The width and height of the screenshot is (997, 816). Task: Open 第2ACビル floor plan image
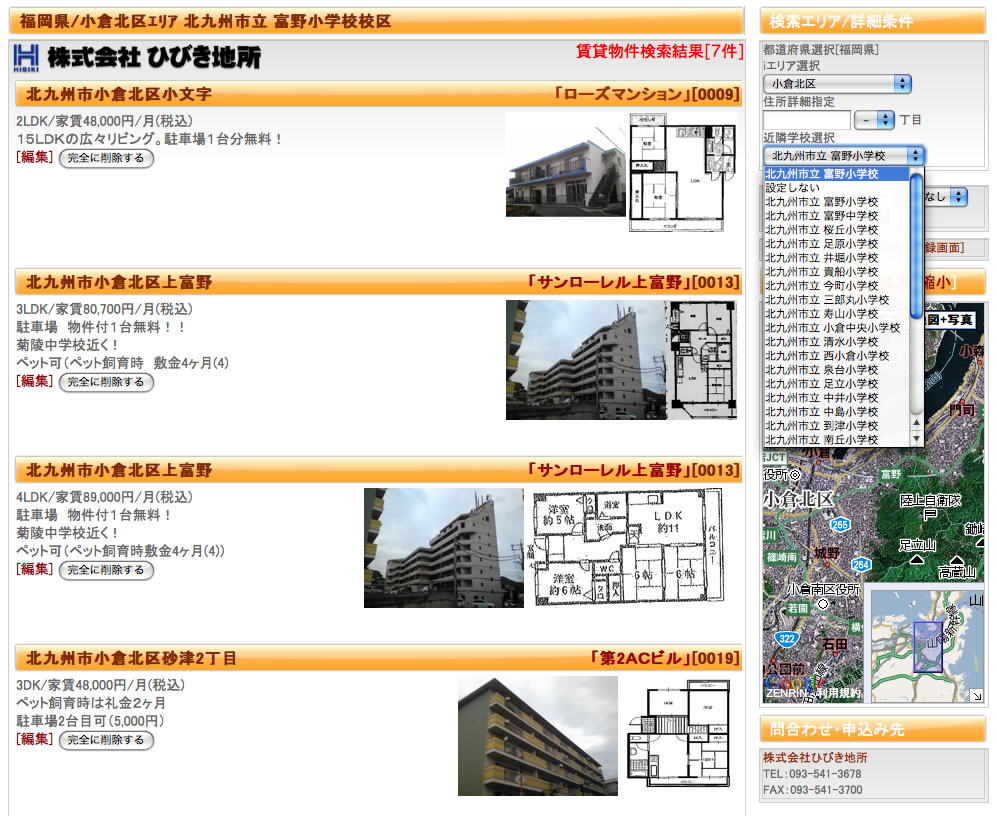point(679,734)
